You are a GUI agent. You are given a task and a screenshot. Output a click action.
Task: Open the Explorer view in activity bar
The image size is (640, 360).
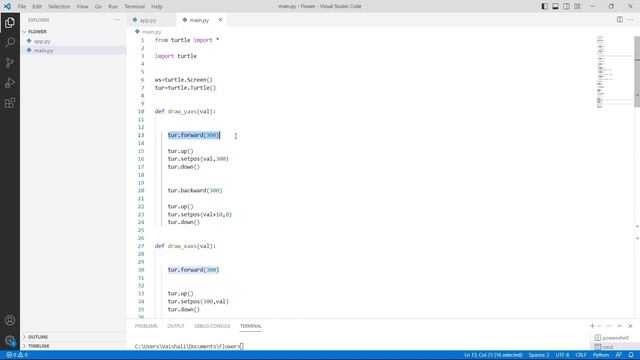tap(10, 22)
